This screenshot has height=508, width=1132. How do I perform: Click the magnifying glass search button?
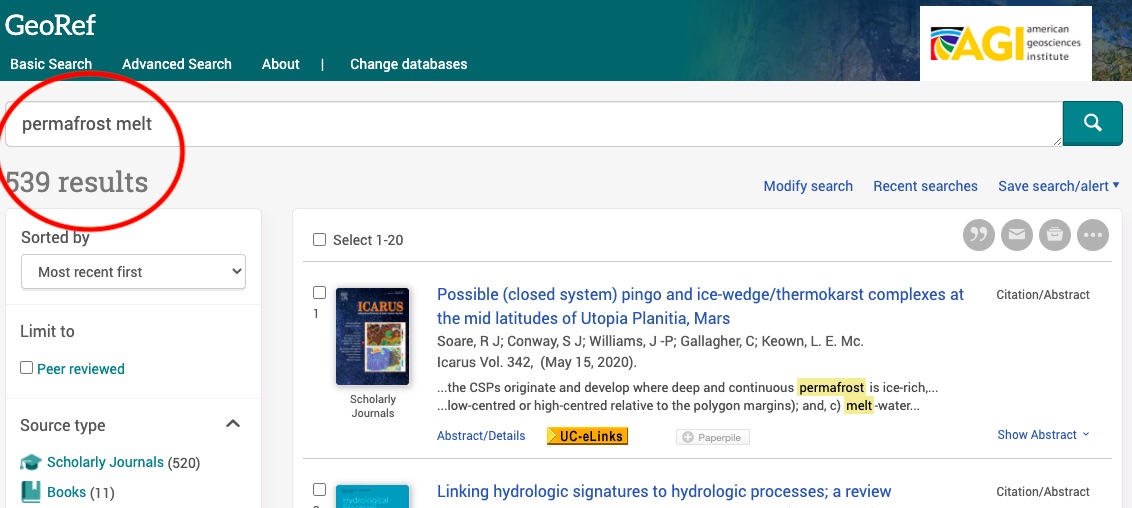[1093, 124]
